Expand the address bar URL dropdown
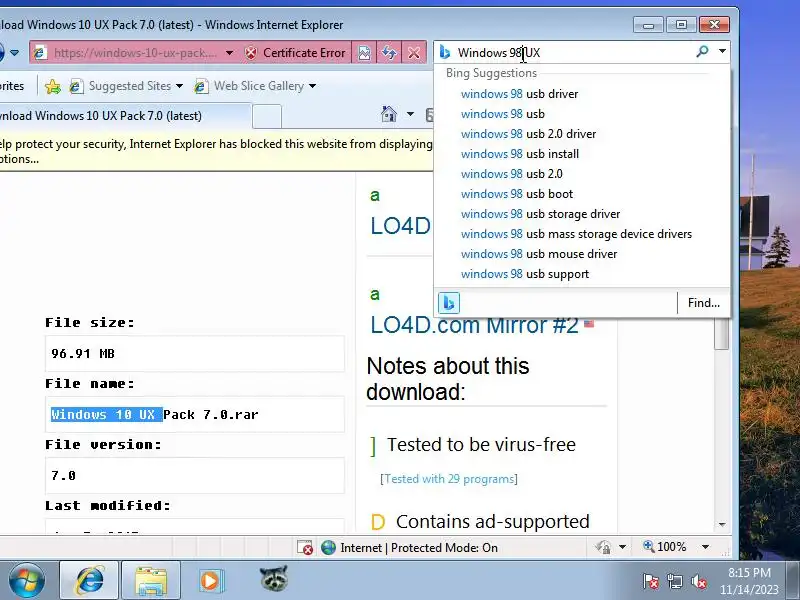 tap(230, 53)
